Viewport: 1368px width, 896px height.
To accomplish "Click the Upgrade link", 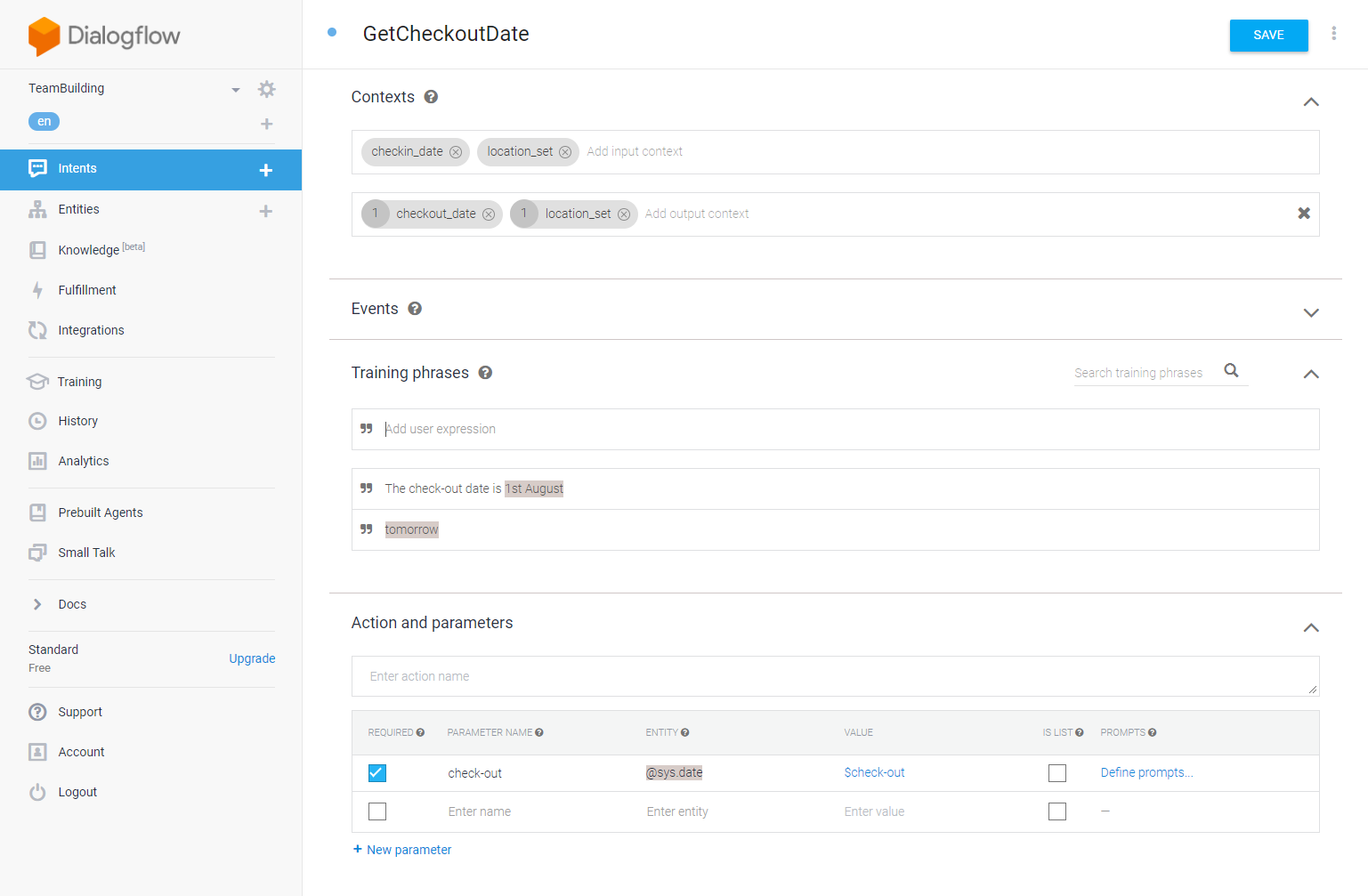I will coord(252,658).
